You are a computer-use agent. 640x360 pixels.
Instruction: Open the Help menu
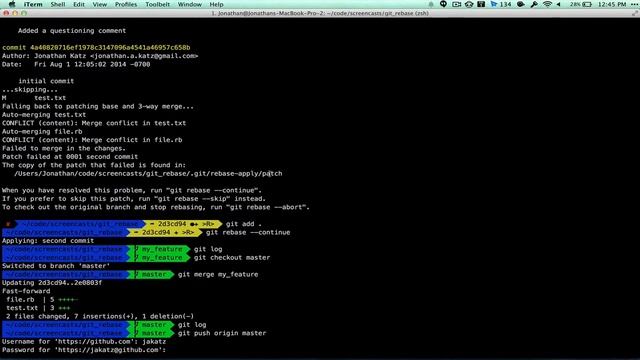216,4
